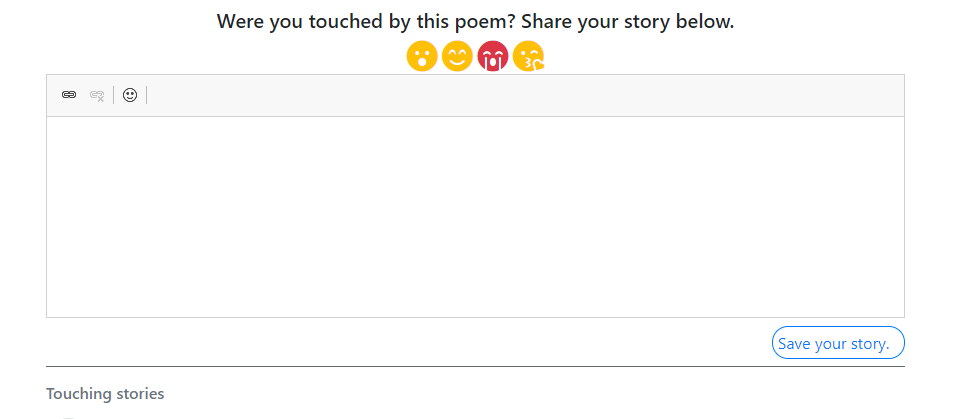960x419 pixels.
Task: Click the "Save your story." button
Action: click(838, 343)
